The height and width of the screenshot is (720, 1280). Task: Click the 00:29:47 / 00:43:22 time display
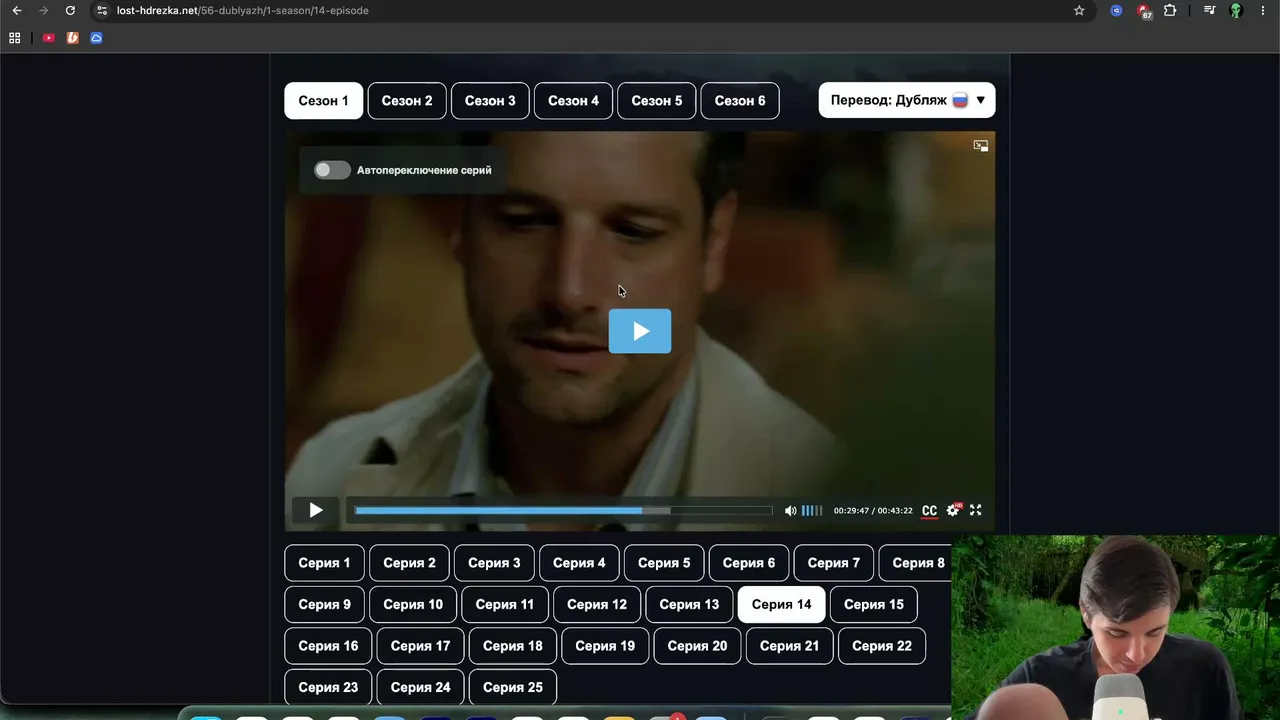(873, 510)
